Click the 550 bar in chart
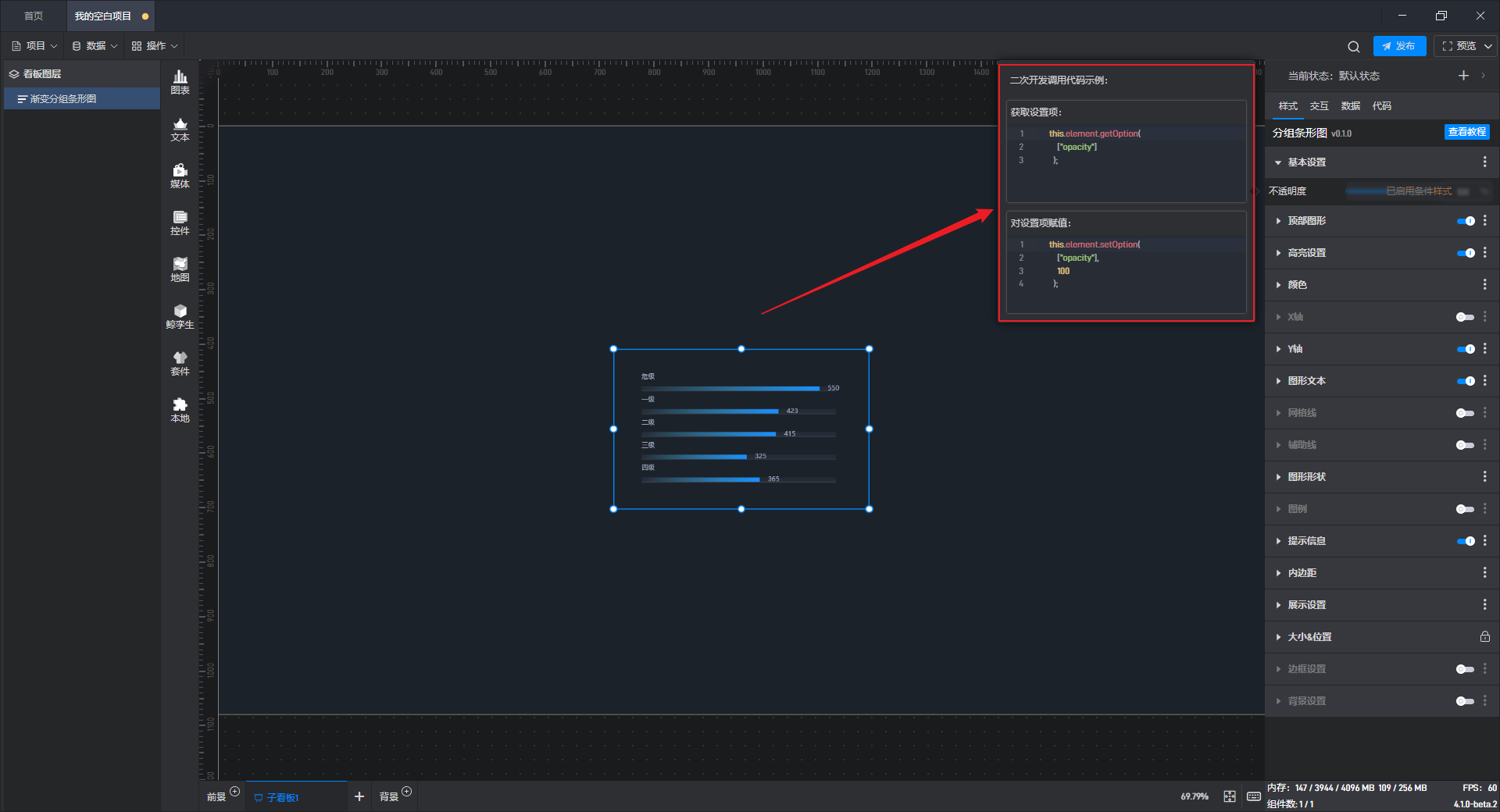 tap(730, 388)
